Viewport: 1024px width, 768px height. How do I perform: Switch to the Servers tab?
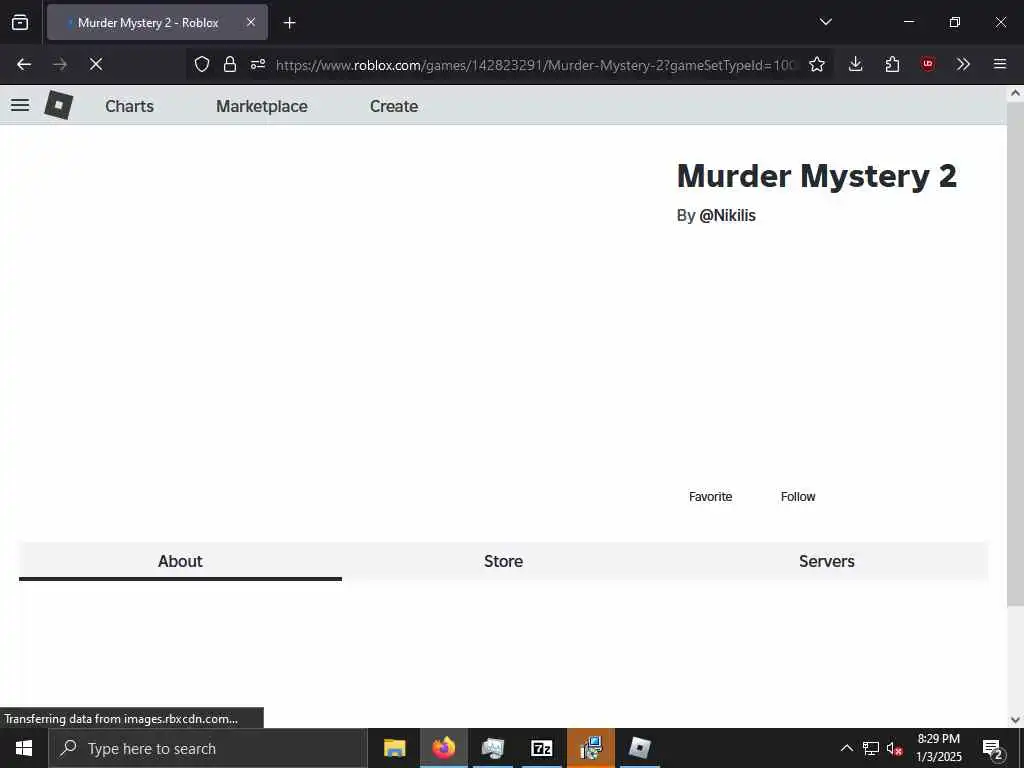[x=827, y=561]
